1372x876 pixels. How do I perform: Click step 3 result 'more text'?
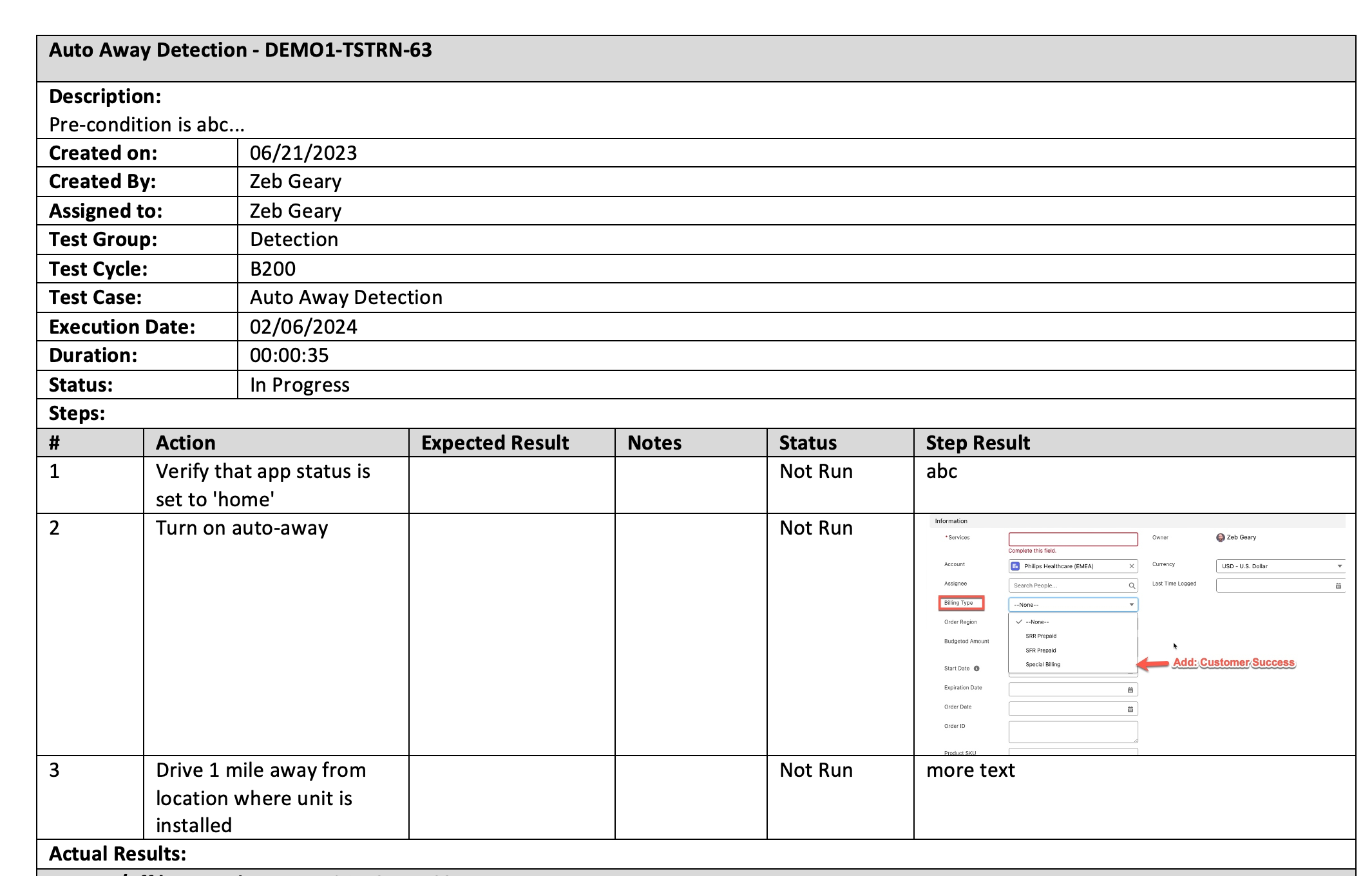(971, 770)
